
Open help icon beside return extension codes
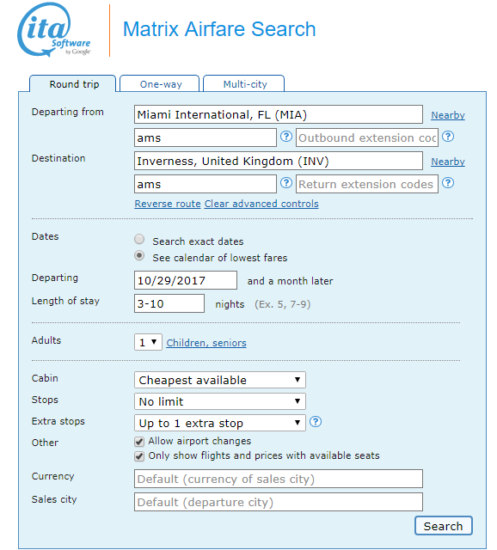(x=448, y=183)
